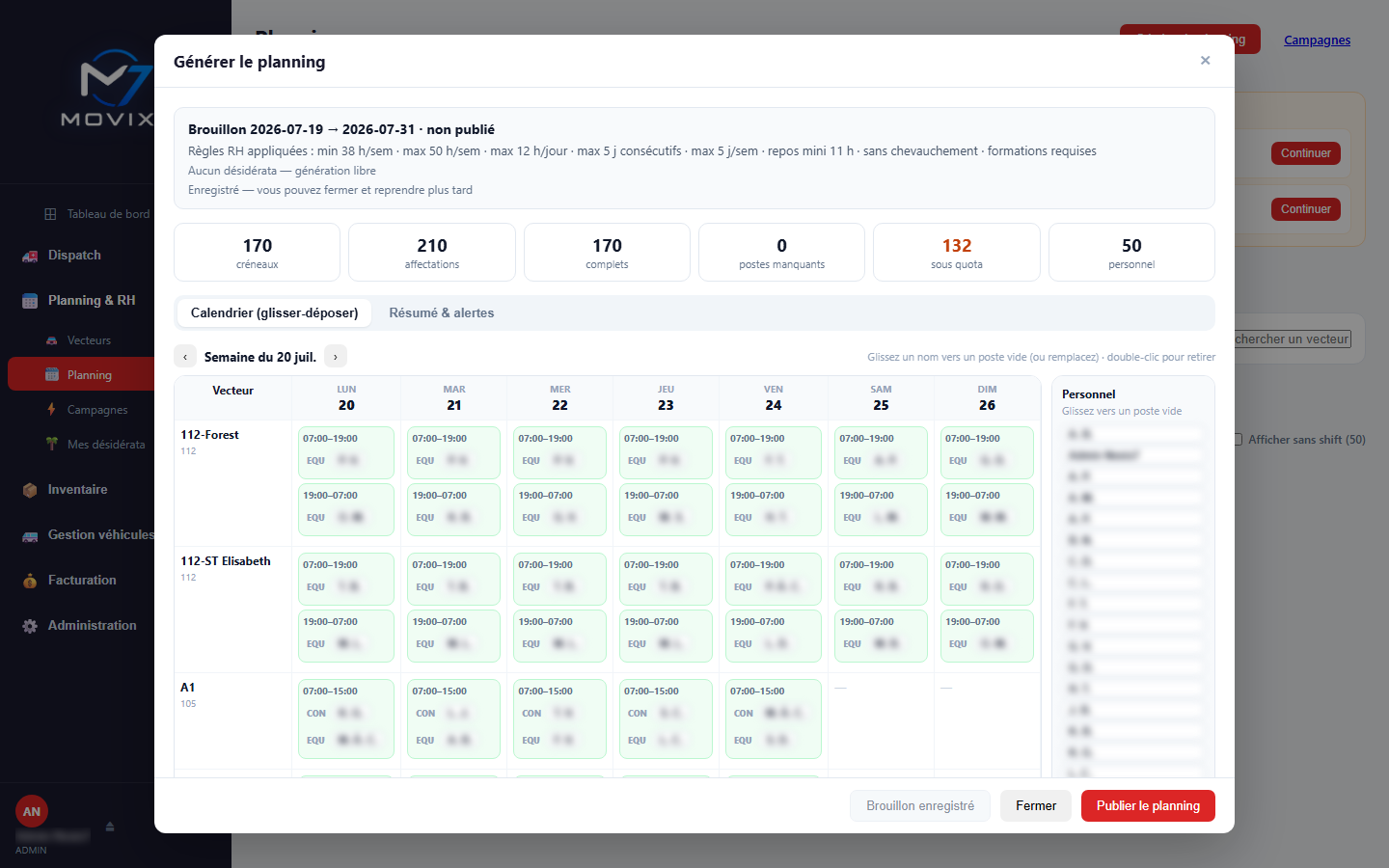
Task: Open Tableau de bord sidebar icon
Action: [x=50, y=214]
